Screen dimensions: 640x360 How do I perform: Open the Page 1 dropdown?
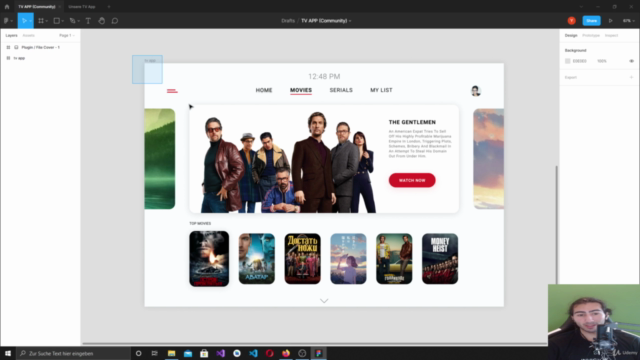click(x=67, y=36)
